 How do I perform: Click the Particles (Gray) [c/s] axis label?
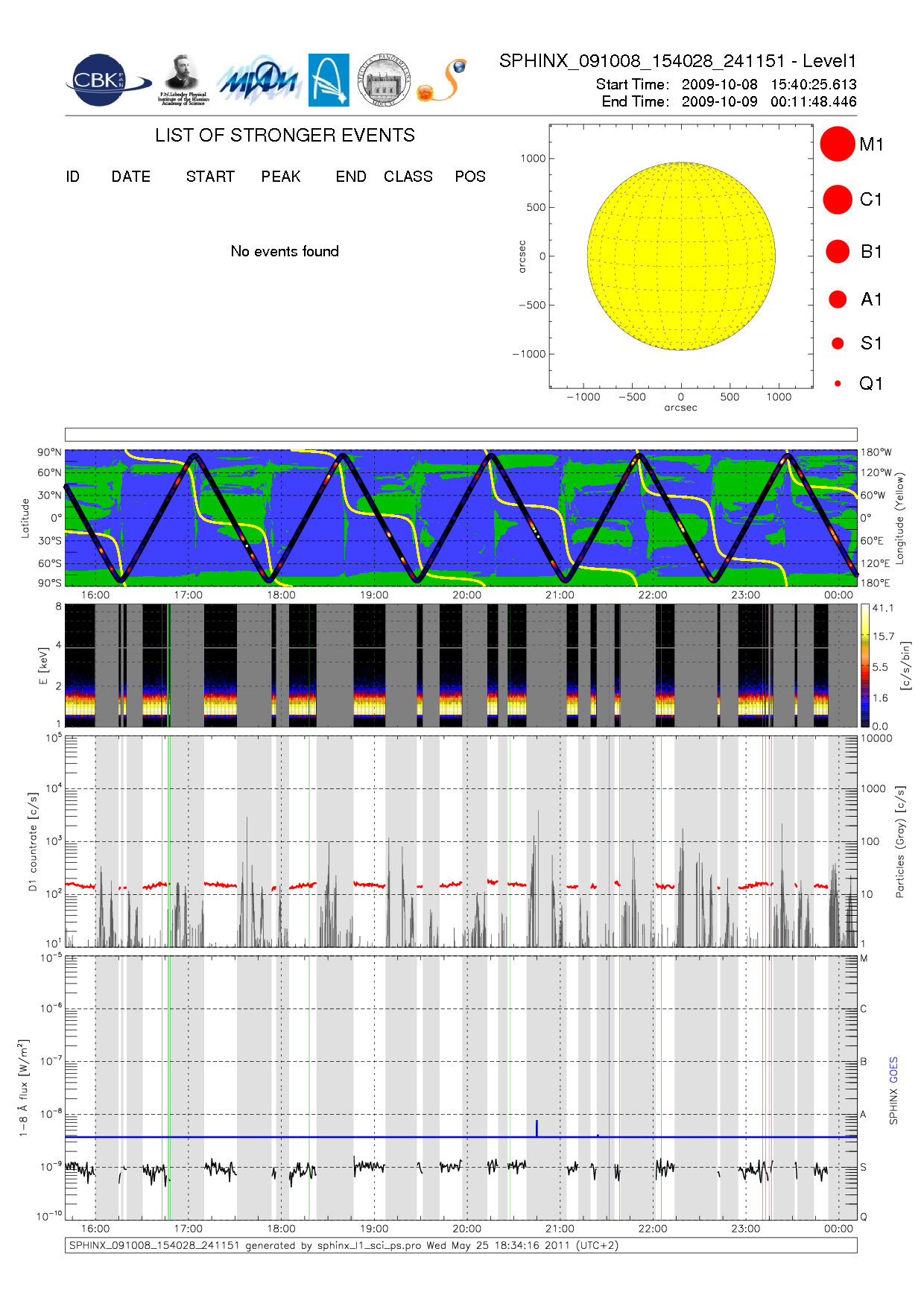(899, 841)
